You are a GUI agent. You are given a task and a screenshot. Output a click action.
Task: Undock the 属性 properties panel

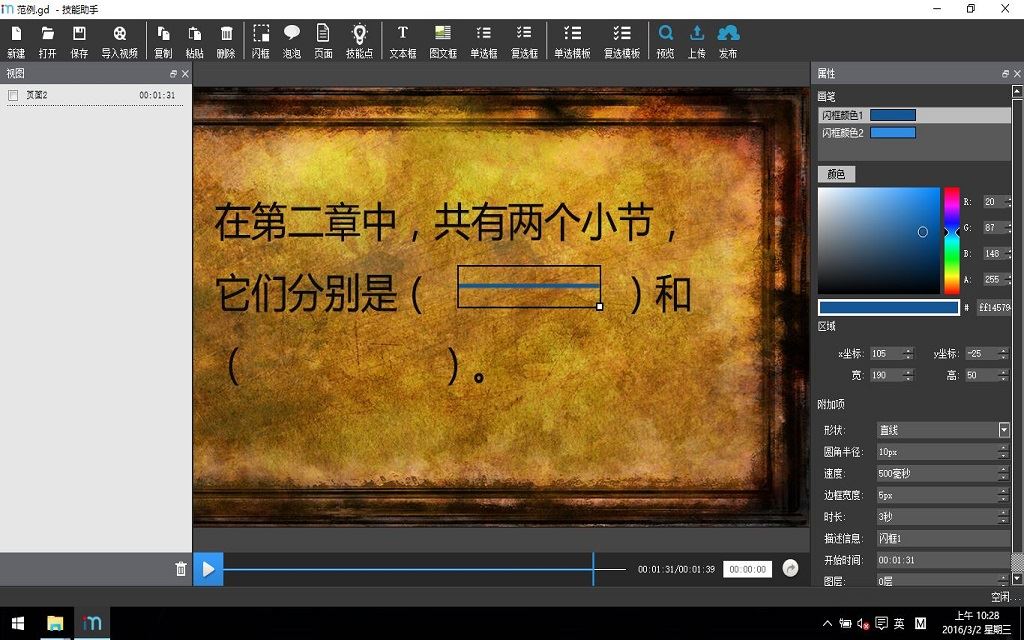[x=1005, y=74]
